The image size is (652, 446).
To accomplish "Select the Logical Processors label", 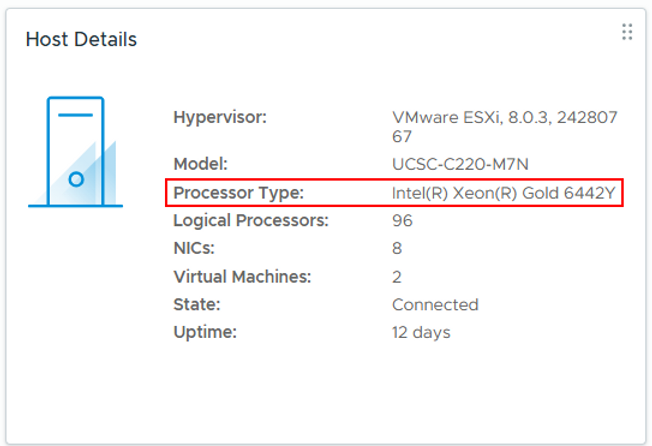I will point(251,220).
